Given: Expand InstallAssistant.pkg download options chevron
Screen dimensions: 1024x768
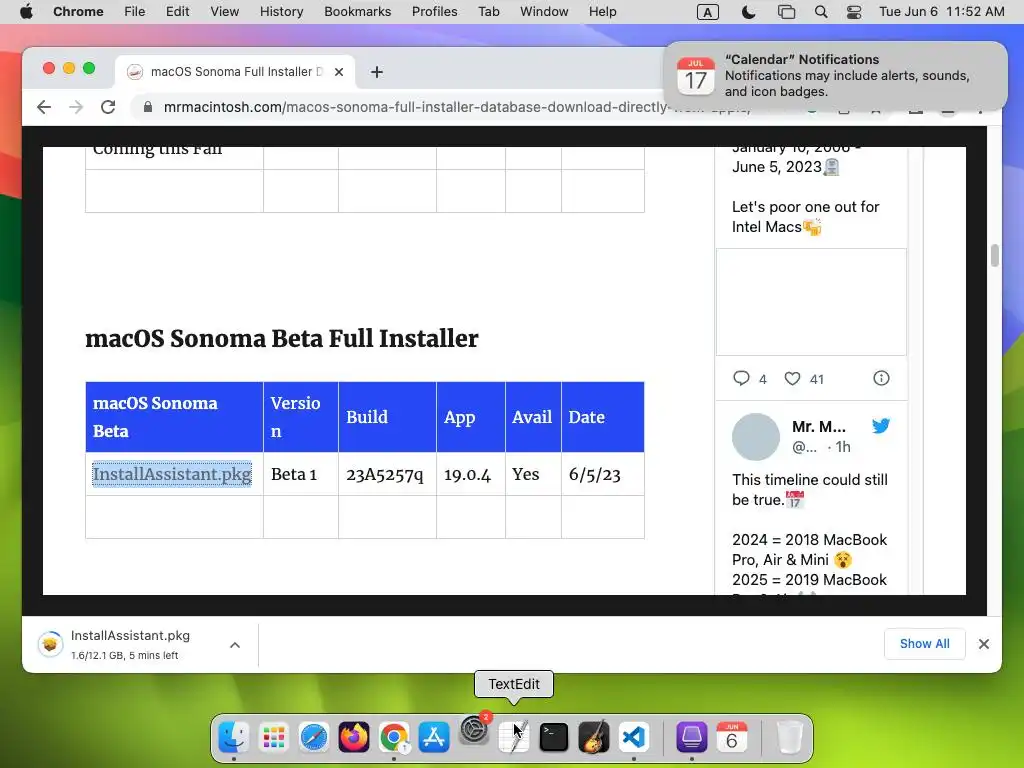Looking at the screenshot, I should click(x=235, y=645).
